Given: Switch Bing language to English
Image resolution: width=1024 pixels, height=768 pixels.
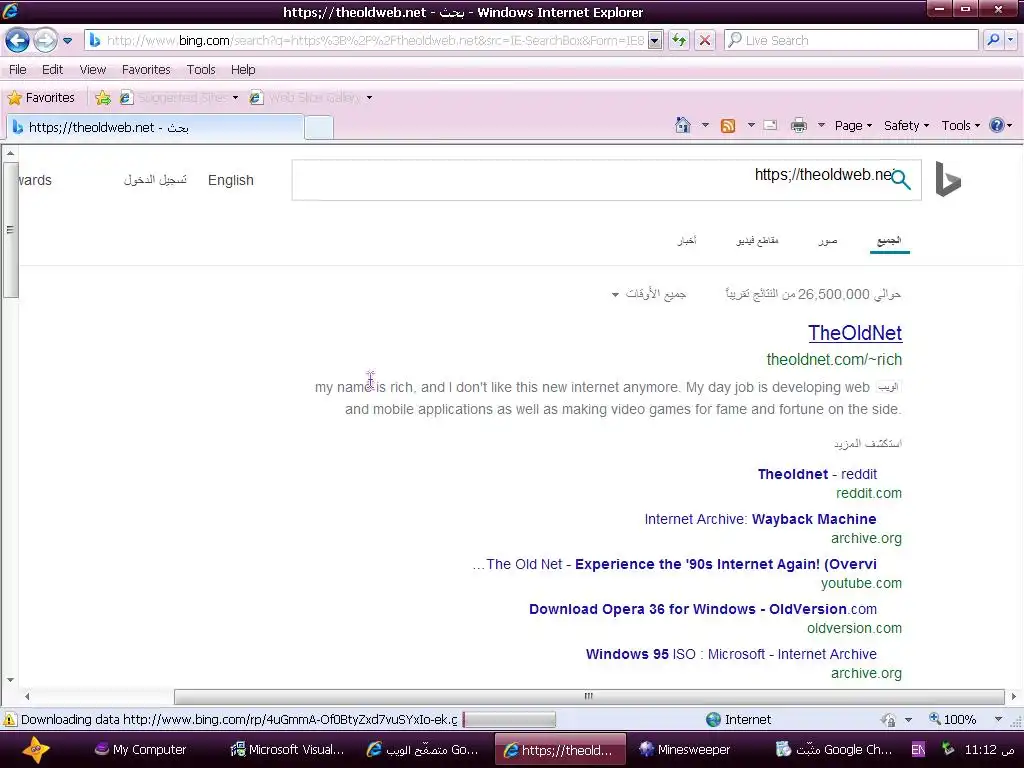Looking at the screenshot, I should point(231,180).
